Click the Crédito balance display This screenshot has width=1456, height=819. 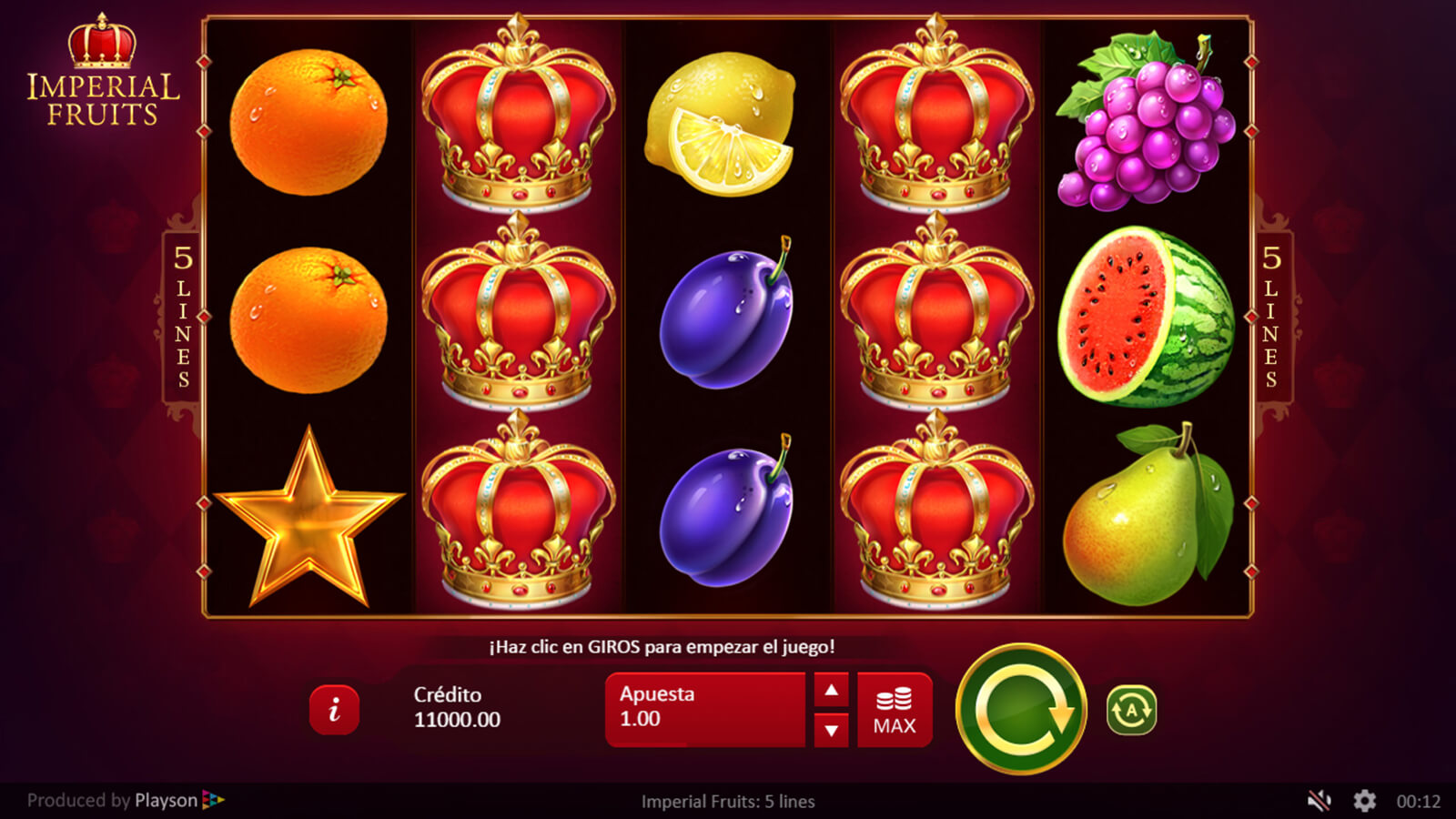pyautogui.click(x=457, y=707)
